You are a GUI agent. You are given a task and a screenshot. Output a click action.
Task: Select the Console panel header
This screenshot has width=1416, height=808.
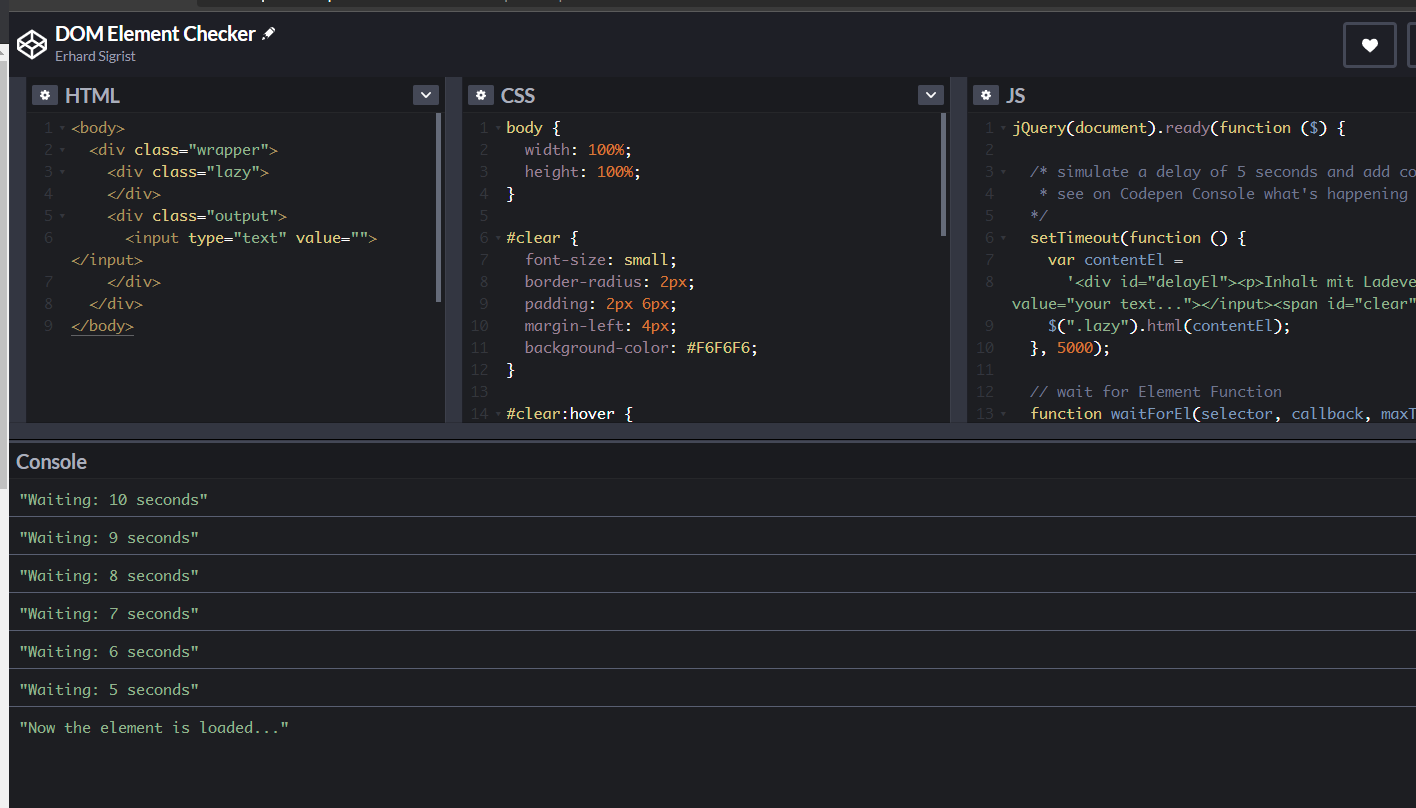click(52, 462)
